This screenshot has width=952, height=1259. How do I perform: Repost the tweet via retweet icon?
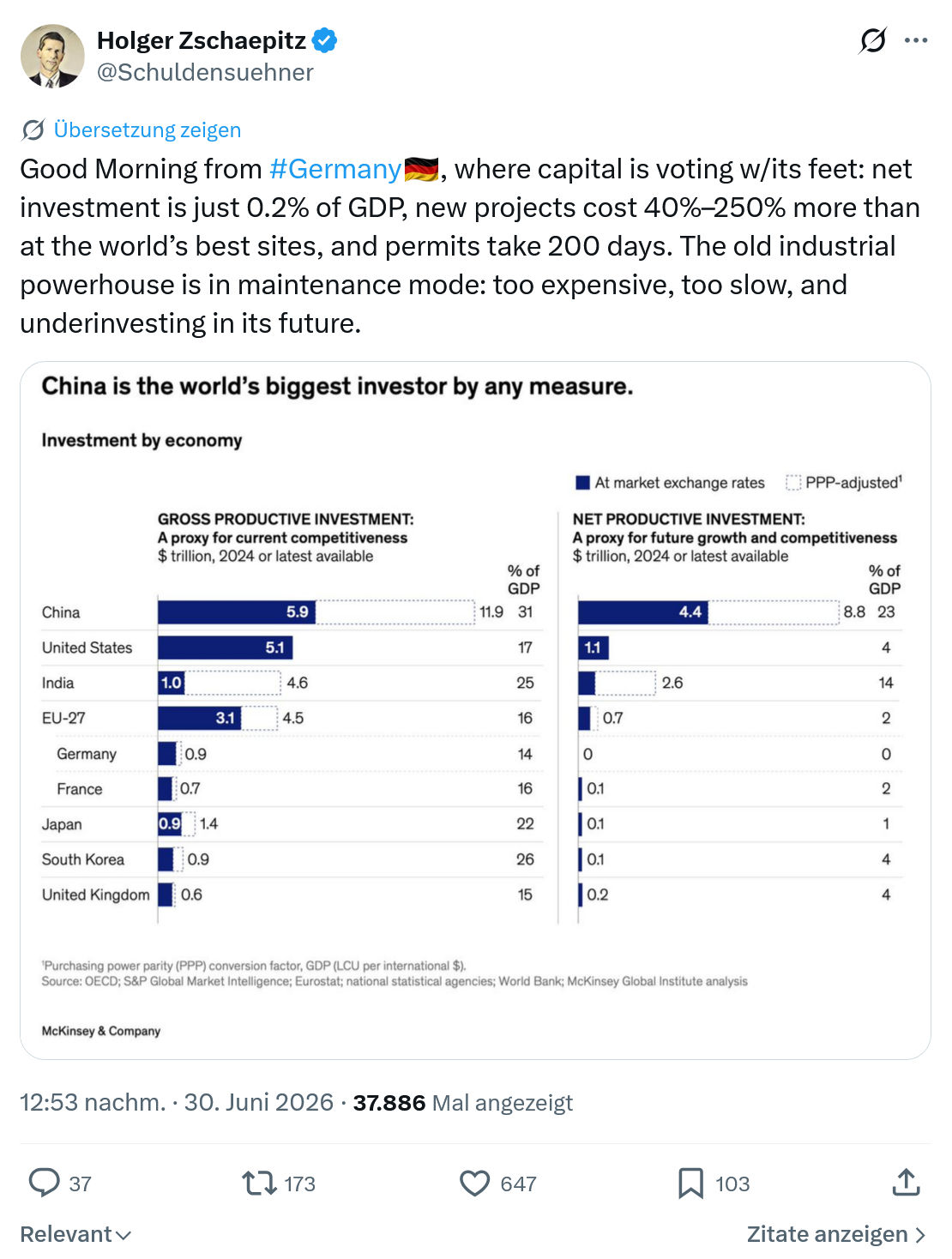tap(259, 1184)
